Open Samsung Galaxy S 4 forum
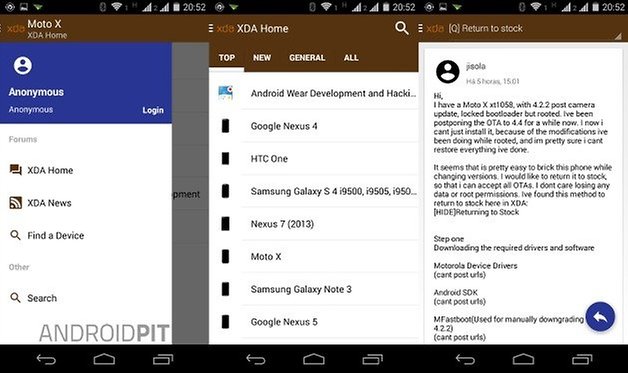This screenshot has width=628, height=373. (314, 191)
